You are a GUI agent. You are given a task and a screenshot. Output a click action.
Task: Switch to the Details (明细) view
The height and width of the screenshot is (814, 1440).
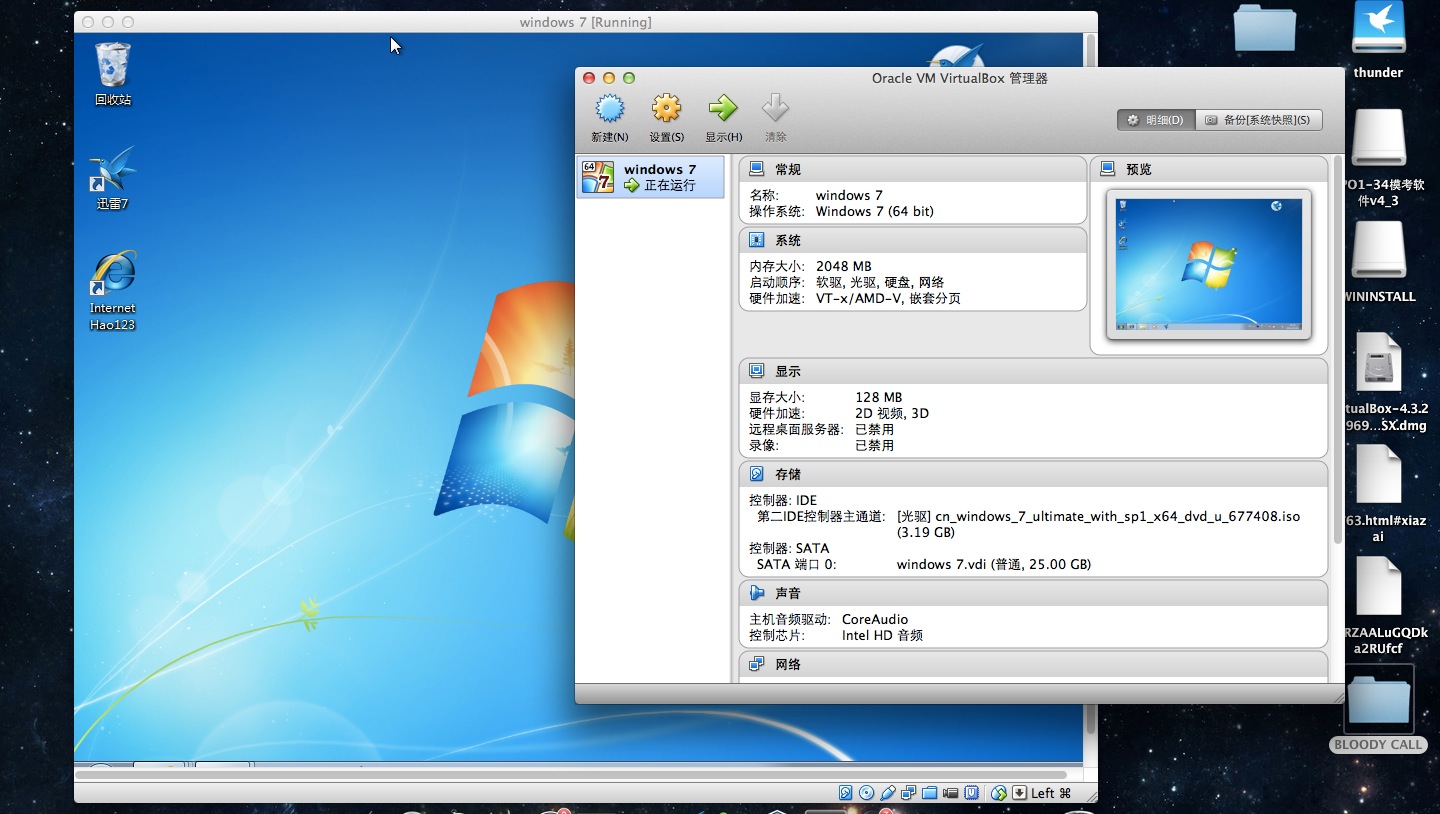click(x=1156, y=120)
